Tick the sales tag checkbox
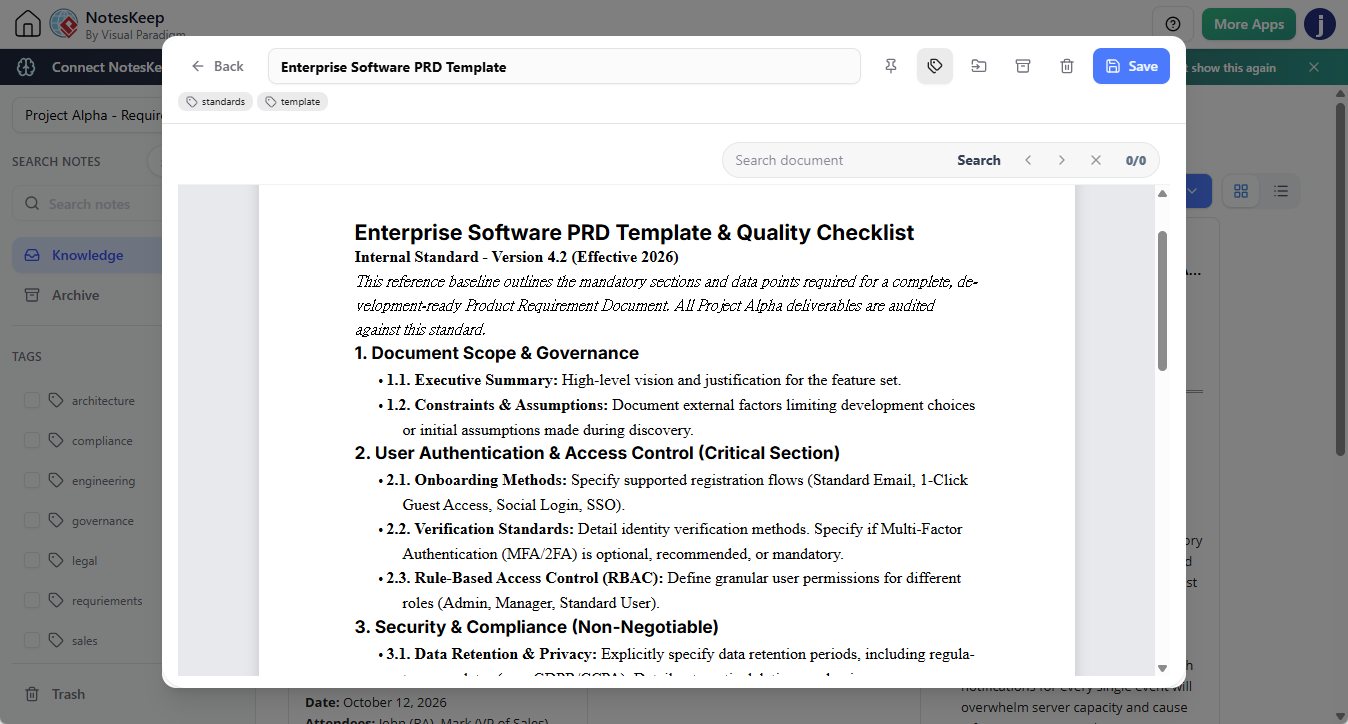This screenshot has height=724, width=1348. [x=32, y=641]
